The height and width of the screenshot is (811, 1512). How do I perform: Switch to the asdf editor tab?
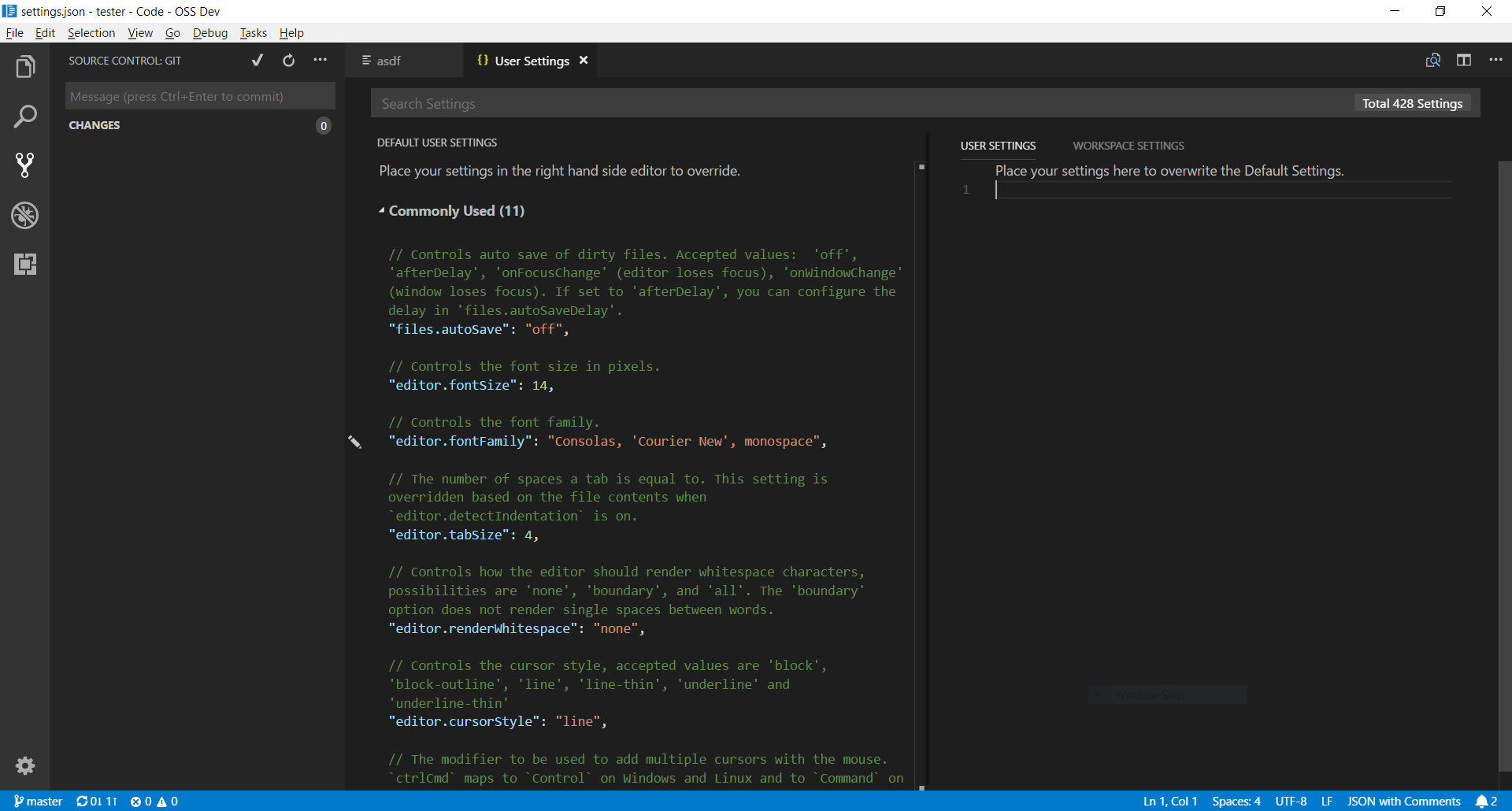coord(404,61)
